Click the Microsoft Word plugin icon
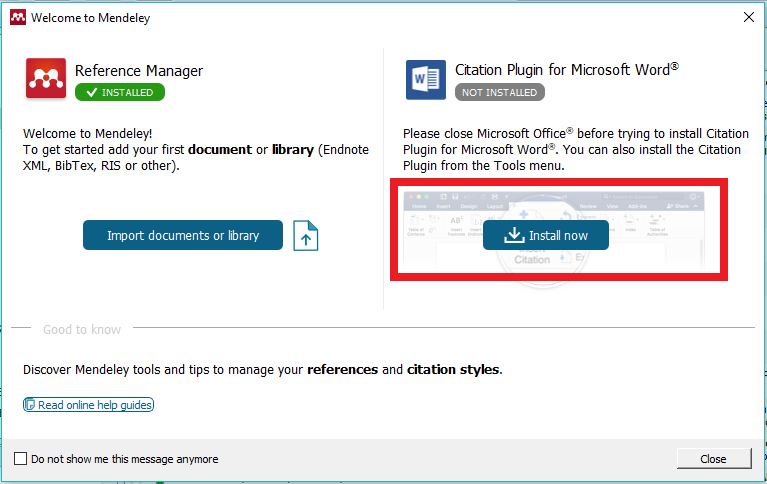This screenshot has width=767, height=484. (426, 79)
